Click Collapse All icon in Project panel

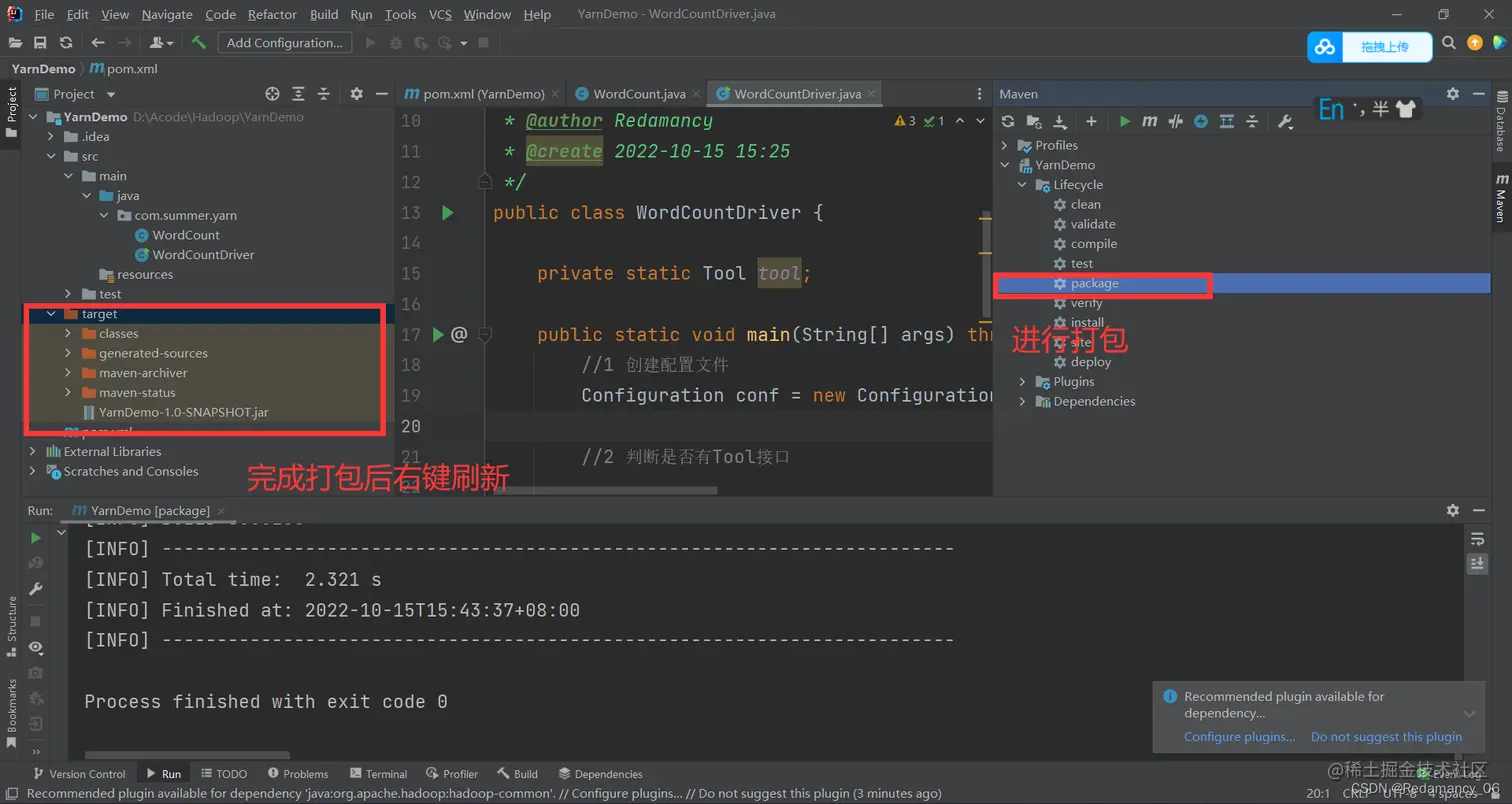click(324, 94)
